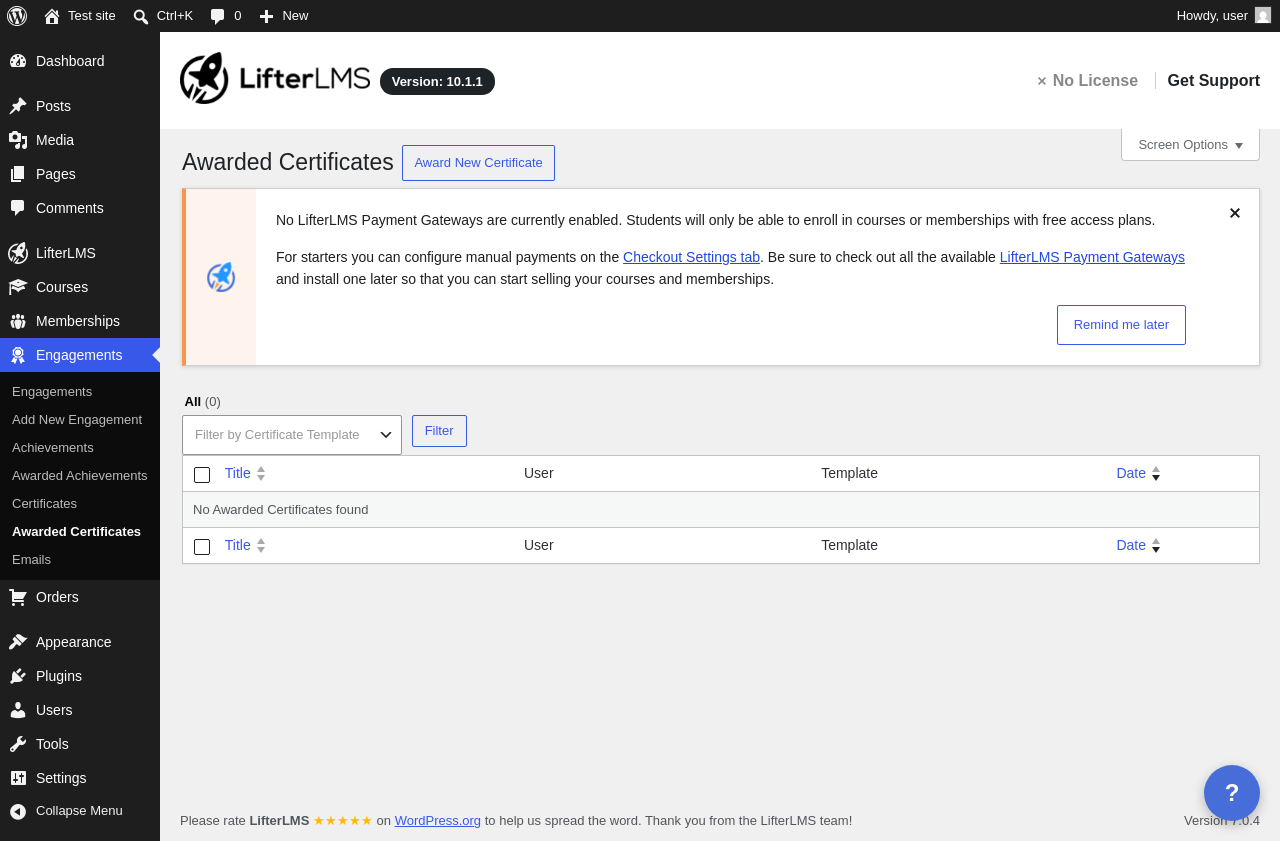1280x841 pixels.
Task: Sort by Date in the header row
Action: pyautogui.click(x=1138, y=473)
